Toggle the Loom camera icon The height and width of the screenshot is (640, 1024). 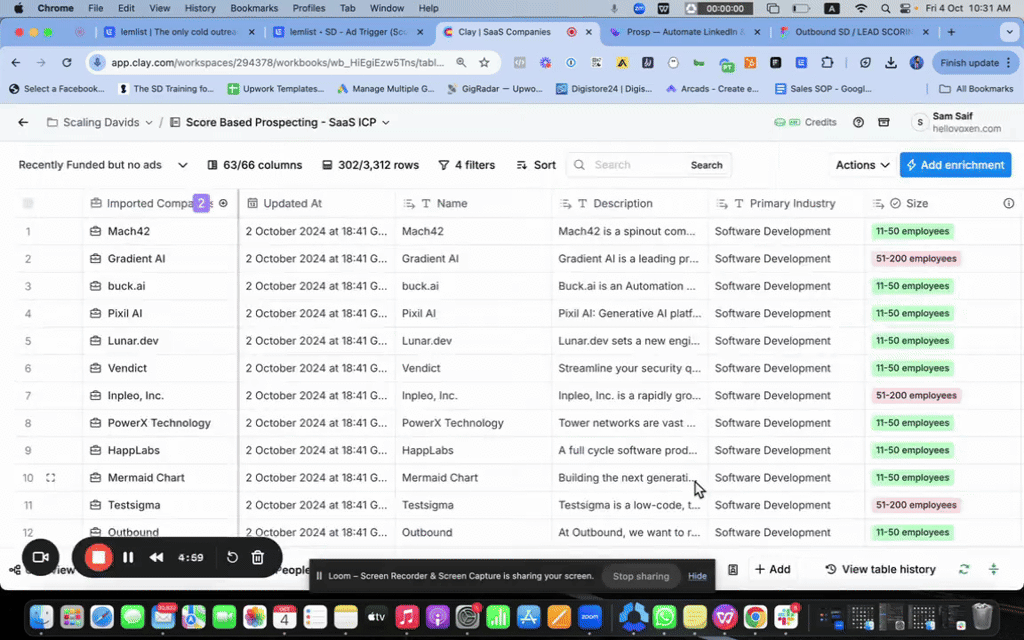40,557
